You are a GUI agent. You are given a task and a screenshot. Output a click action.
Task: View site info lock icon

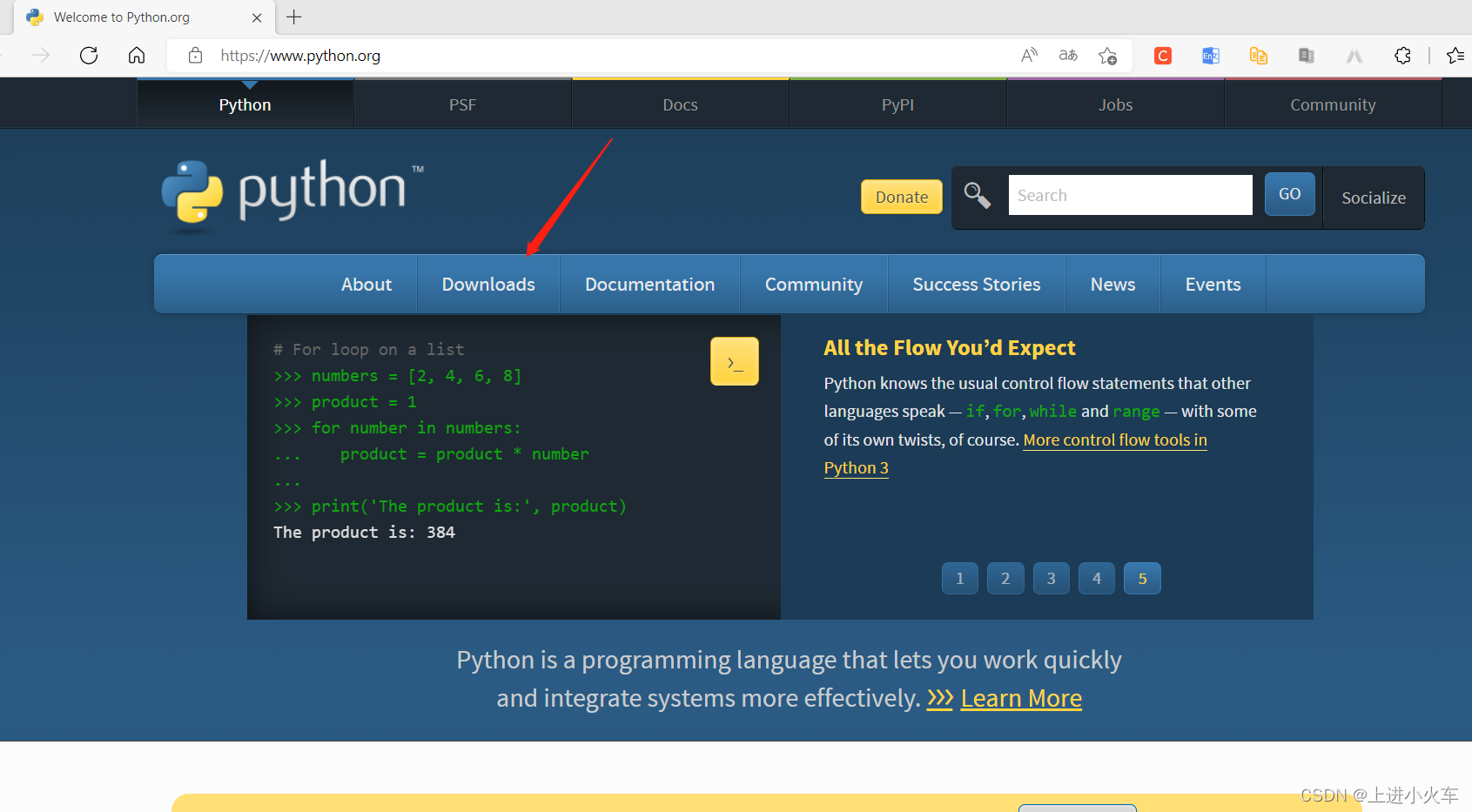click(196, 56)
